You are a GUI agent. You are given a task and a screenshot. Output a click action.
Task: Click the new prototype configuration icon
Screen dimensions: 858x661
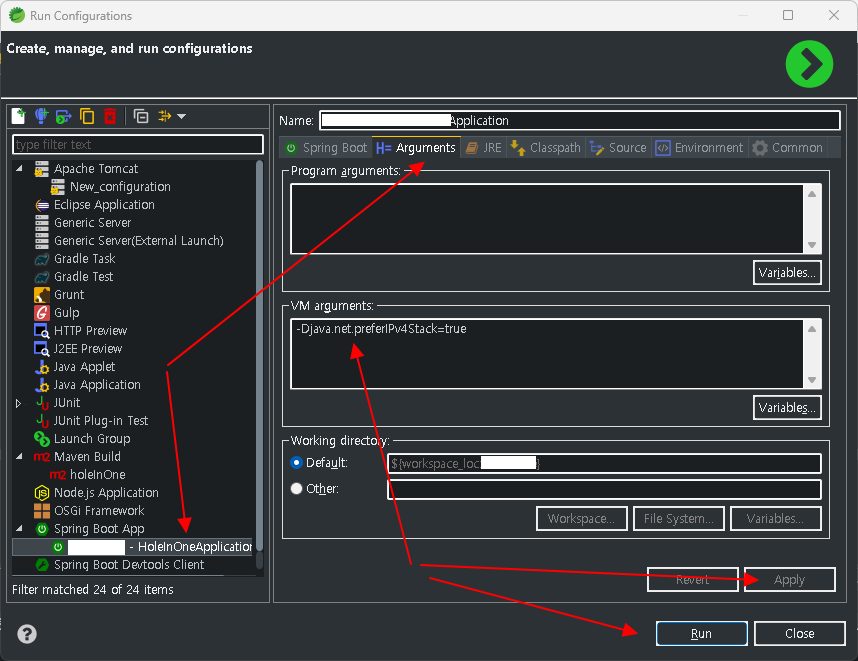click(x=41, y=116)
